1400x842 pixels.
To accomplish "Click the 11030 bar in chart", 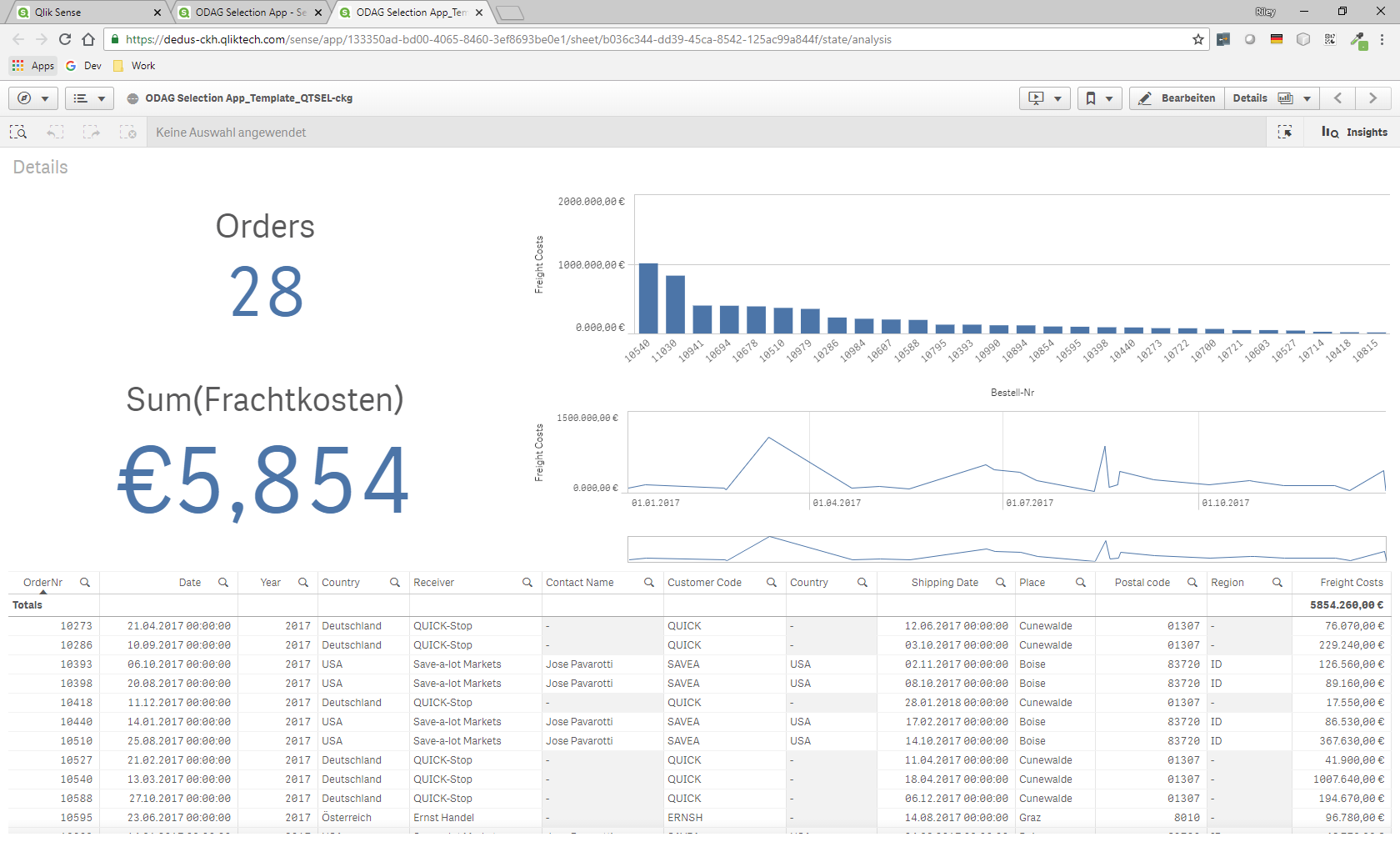I will pos(675,304).
